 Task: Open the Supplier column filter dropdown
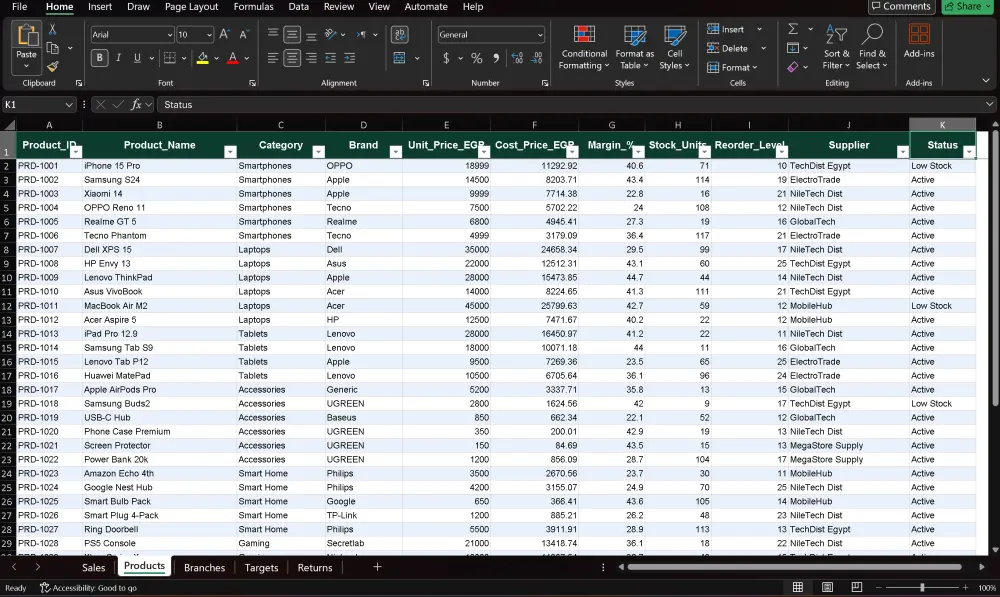click(902, 152)
